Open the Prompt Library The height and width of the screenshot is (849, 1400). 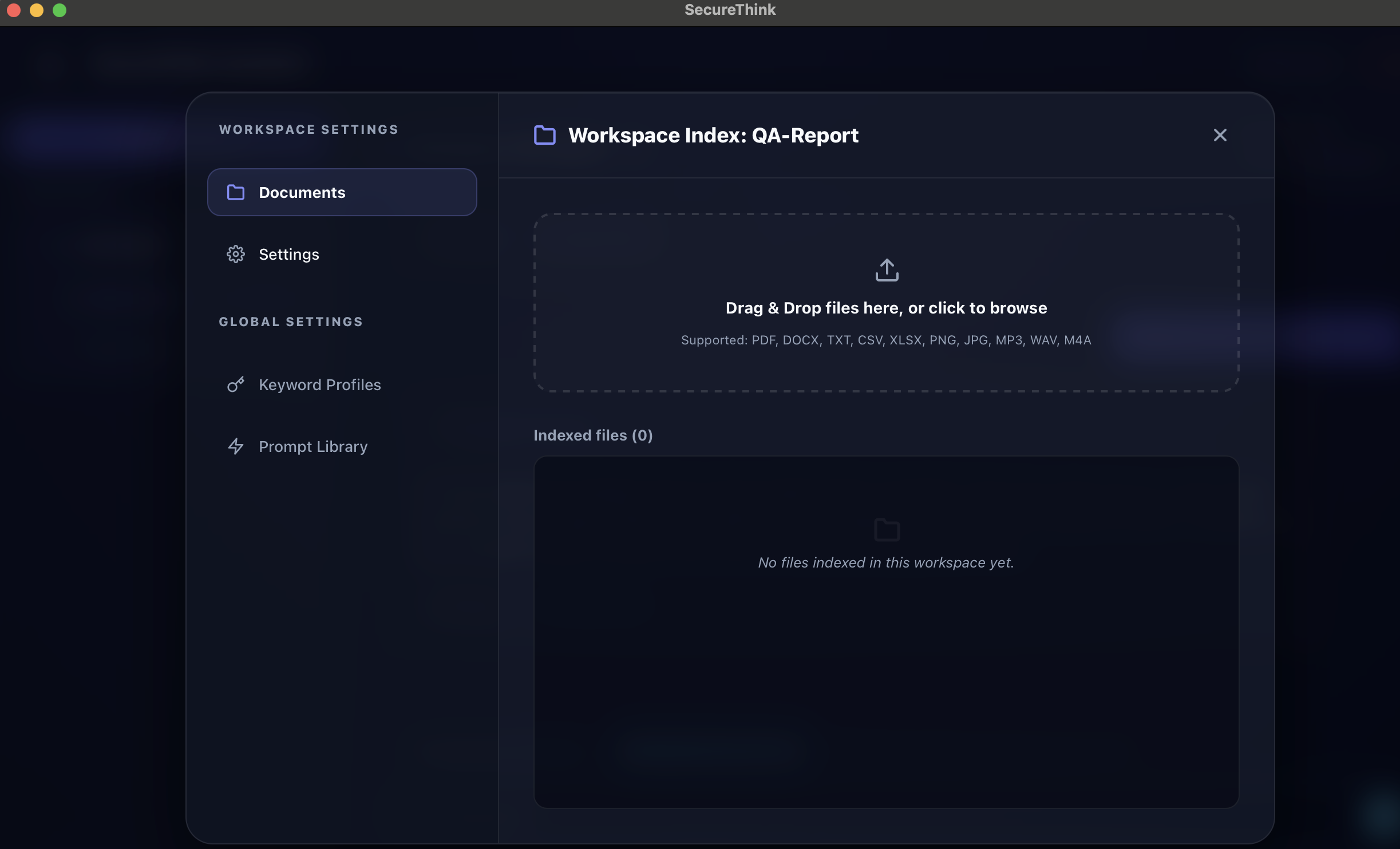coord(342,446)
